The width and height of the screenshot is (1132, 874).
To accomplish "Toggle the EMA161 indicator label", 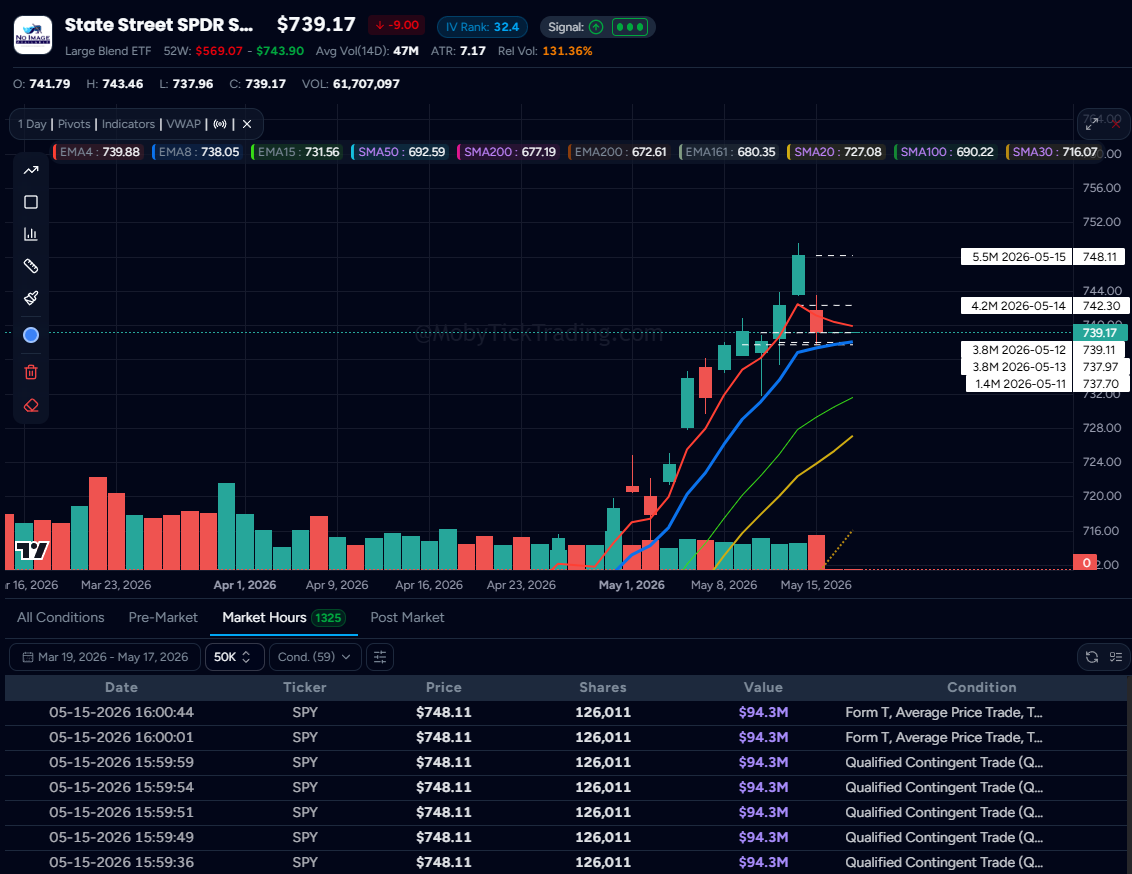I will pyautogui.click(x=728, y=152).
